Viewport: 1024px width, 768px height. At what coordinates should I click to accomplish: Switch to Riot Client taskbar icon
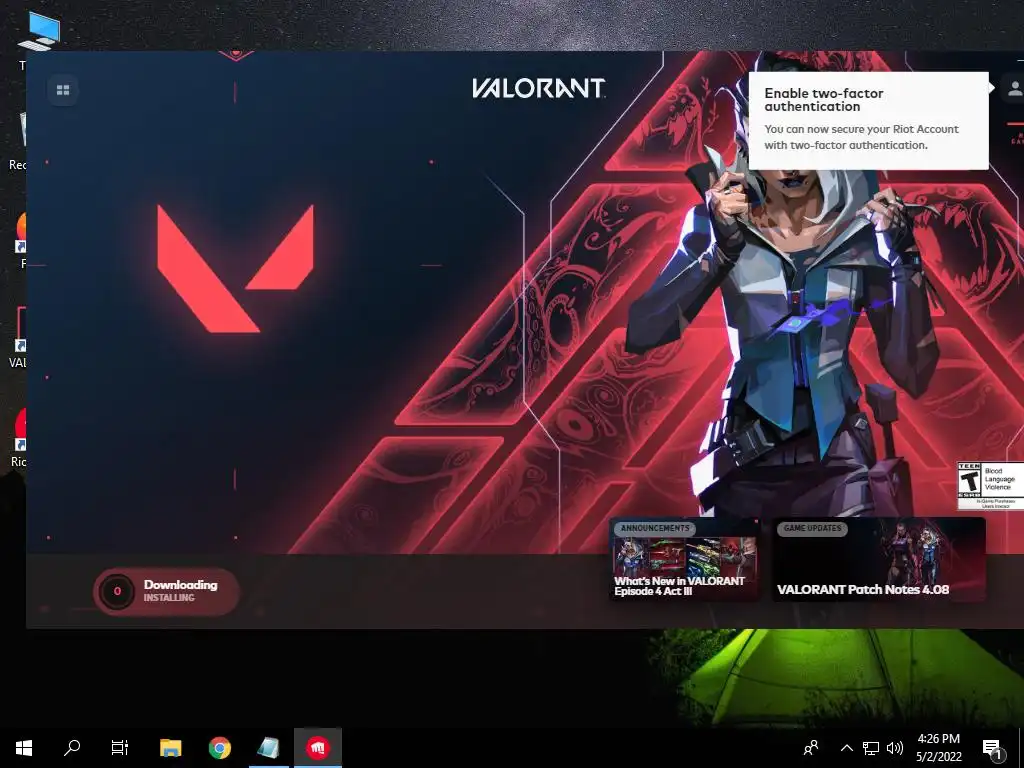click(317, 748)
